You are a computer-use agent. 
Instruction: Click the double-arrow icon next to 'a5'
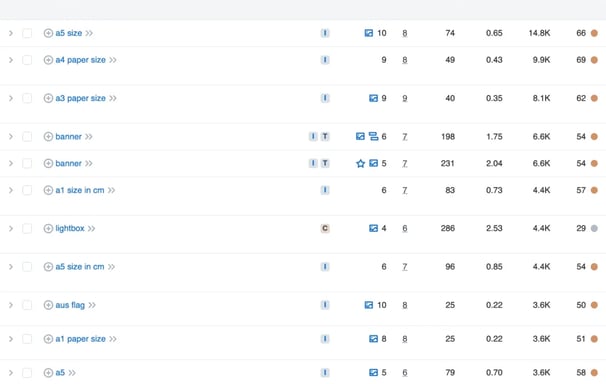pos(72,373)
